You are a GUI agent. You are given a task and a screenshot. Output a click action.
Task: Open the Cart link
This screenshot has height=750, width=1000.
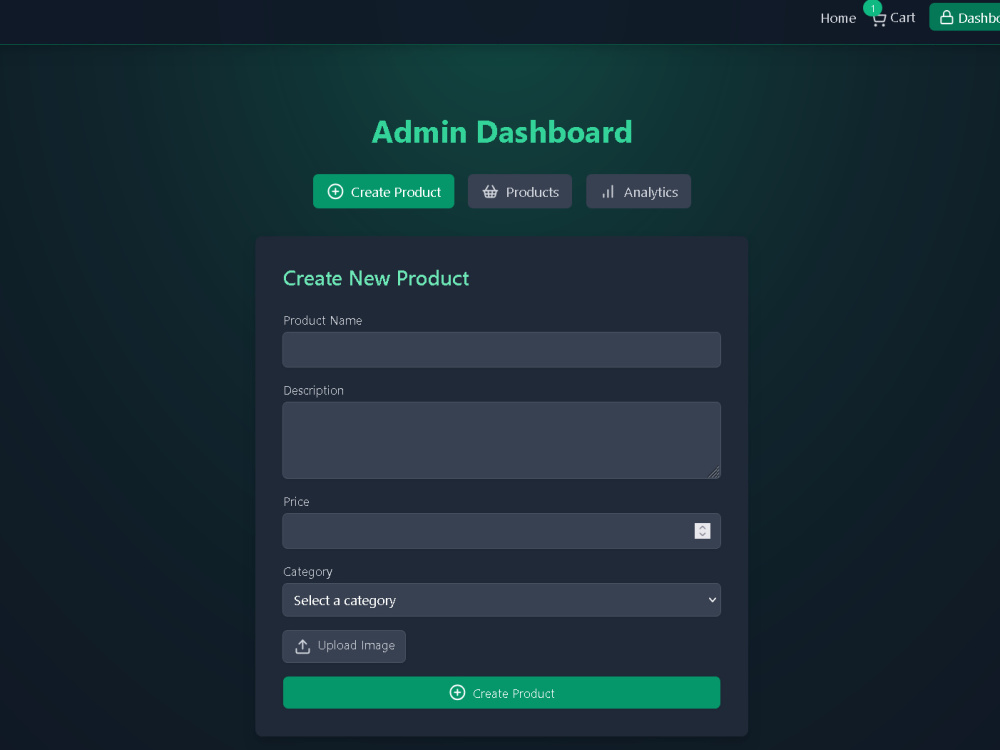click(893, 18)
